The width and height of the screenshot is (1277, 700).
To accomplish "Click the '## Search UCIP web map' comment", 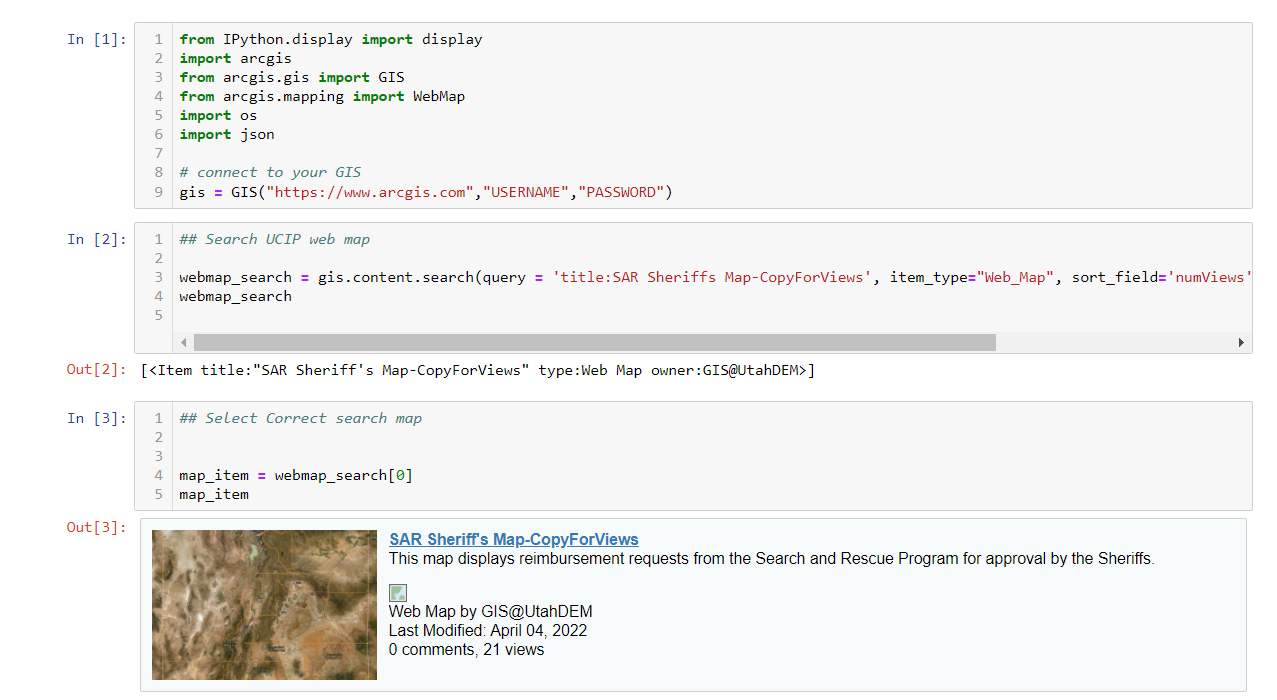I will [x=275, y=240].
